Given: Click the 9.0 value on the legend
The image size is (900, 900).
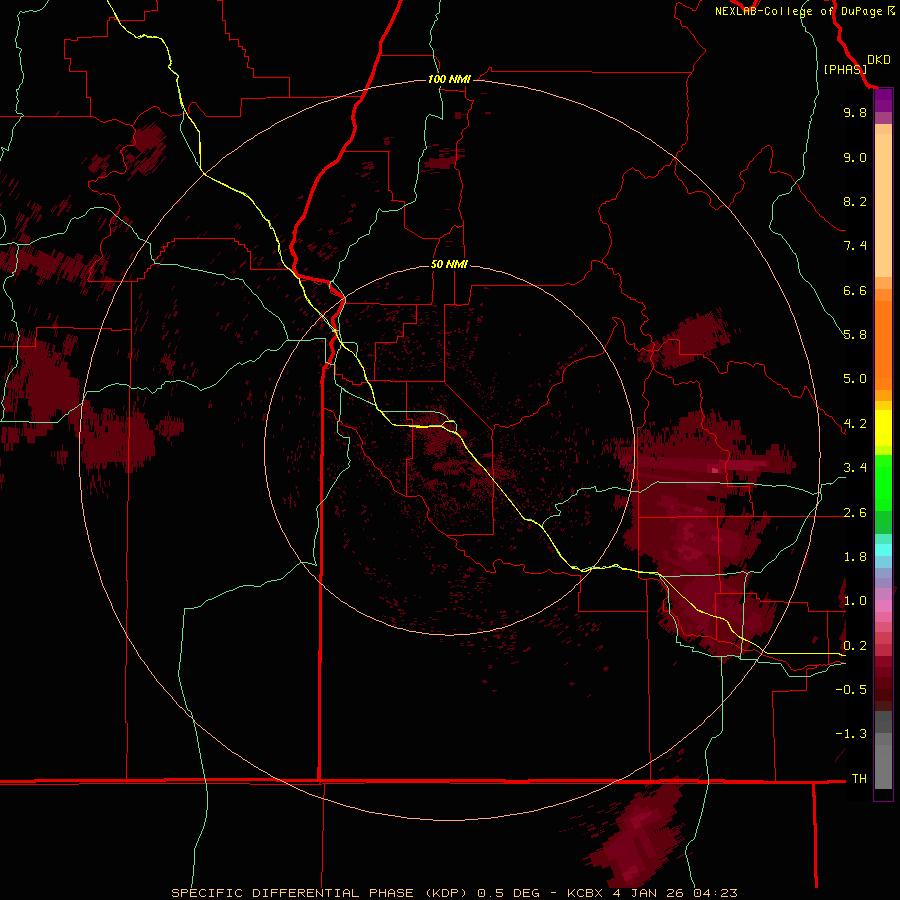Looking at the screenshot, I should click(855, 157).
